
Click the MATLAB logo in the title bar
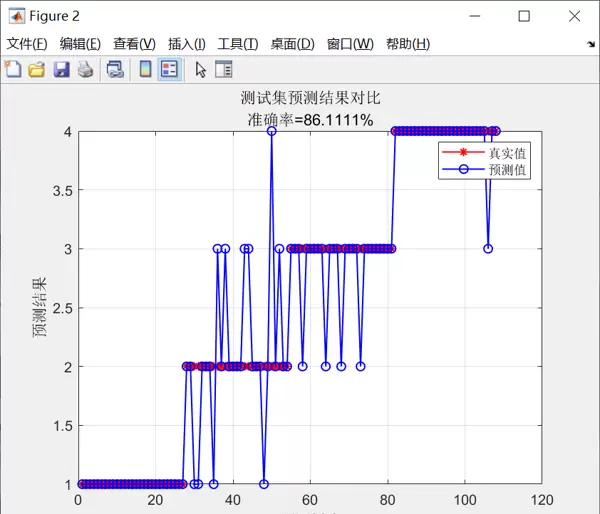click(17, 16)
